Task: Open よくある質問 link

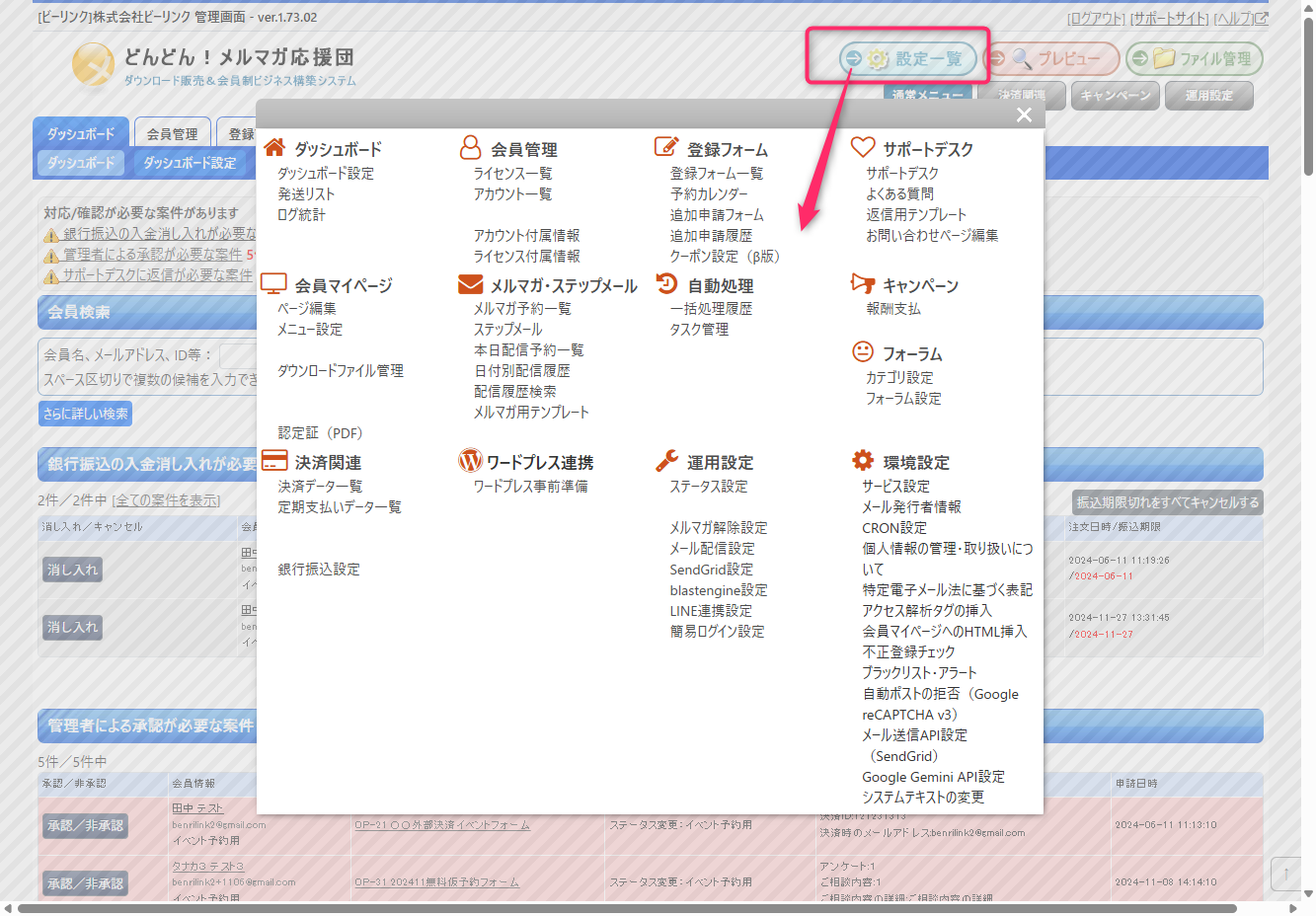Action: (x=899, y=194)
